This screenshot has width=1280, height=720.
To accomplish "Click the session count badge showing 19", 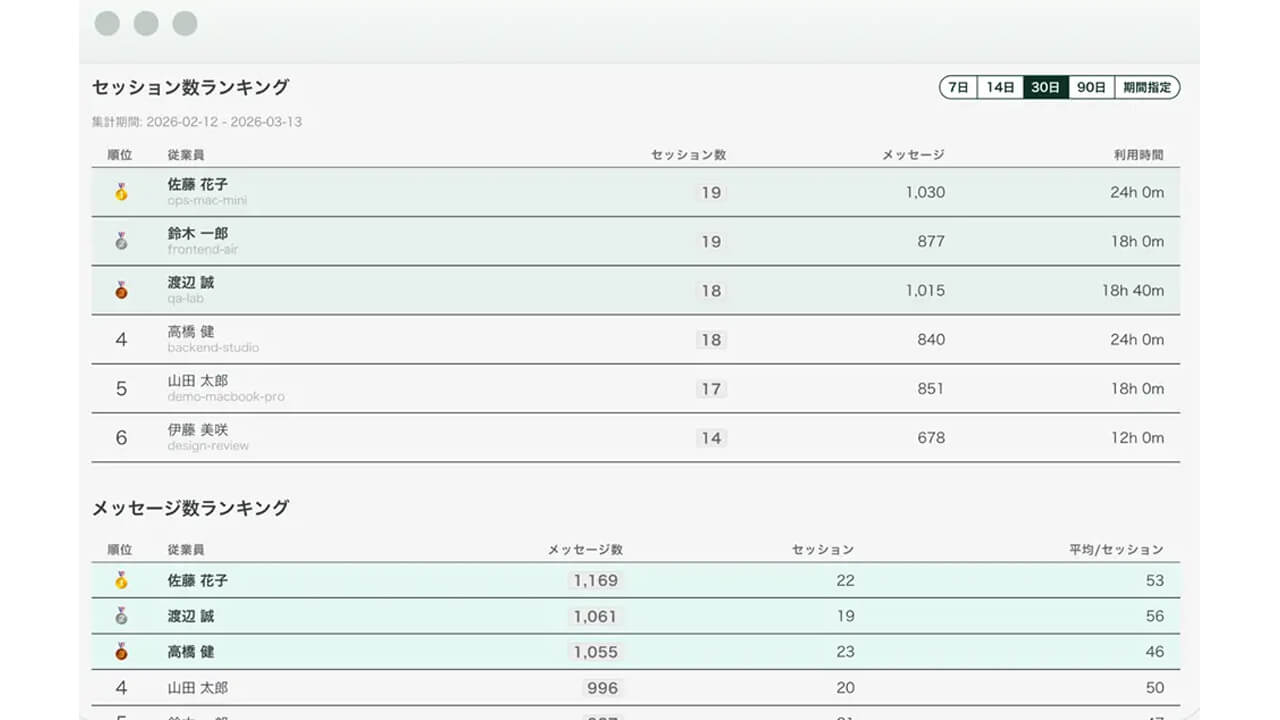I will [711, 193].
